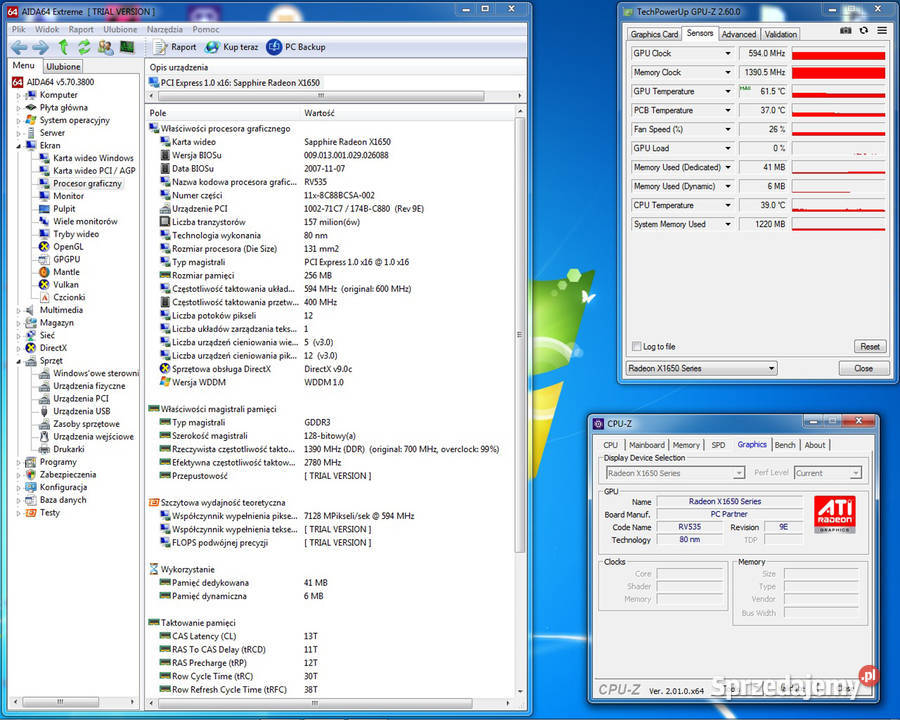Open the Plik menu
This screenshot has height=720, width=900.
coord(18,29)
